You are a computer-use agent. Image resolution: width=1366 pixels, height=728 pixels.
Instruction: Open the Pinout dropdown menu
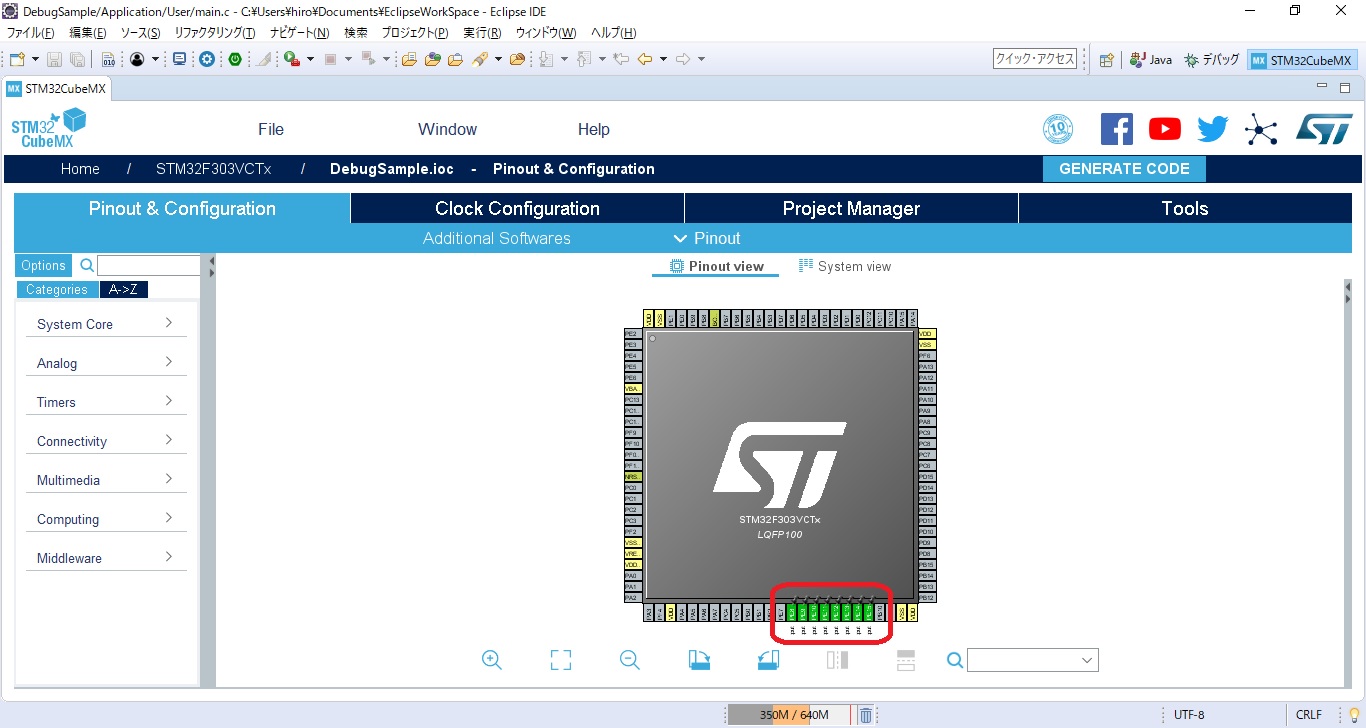point(707,239)
